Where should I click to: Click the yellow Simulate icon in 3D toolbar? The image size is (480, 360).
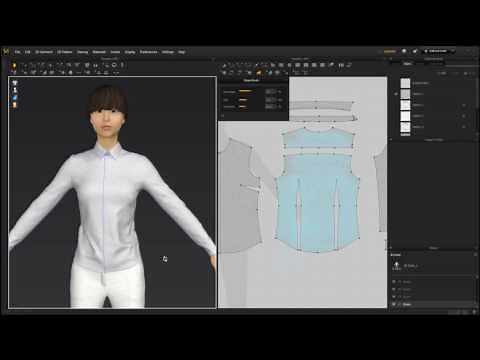pos(14,65)
